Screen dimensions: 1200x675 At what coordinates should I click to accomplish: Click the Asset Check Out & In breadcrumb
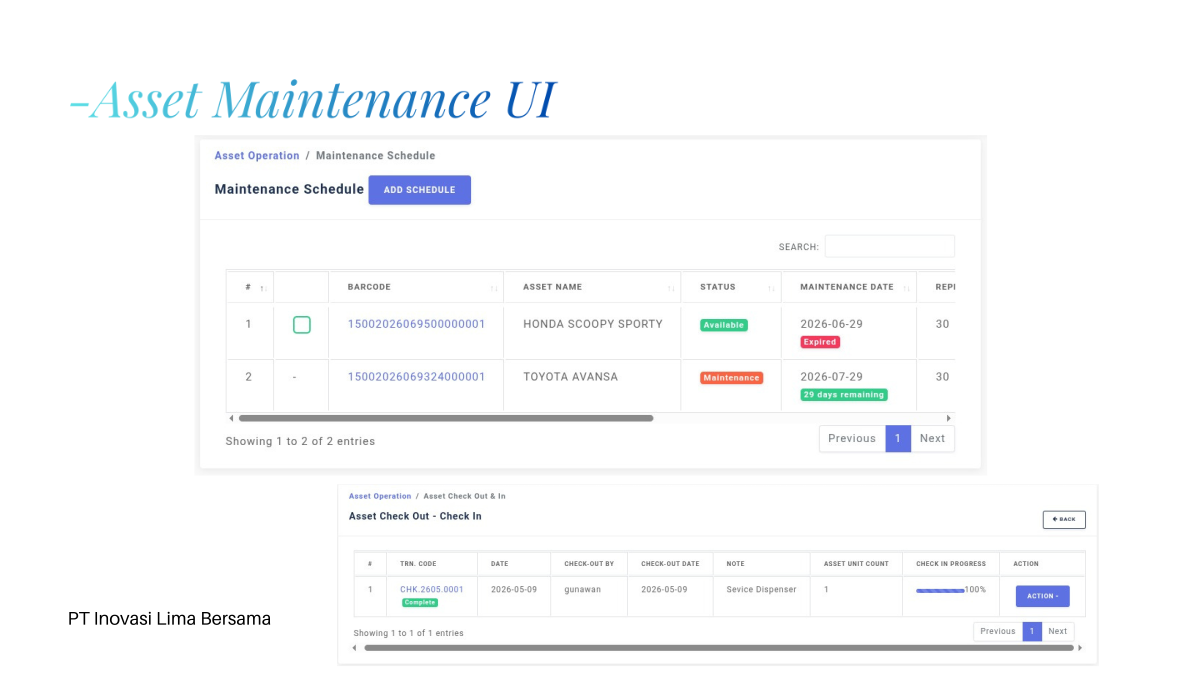(465, 496)
